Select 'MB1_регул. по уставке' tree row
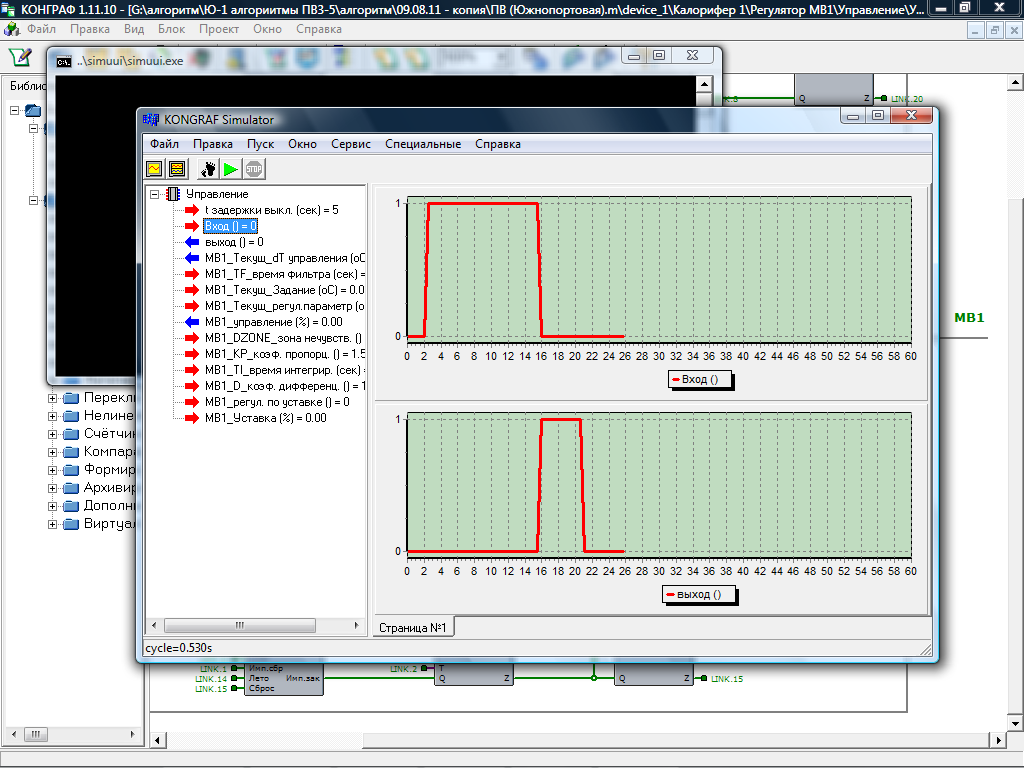 pyautogui.click(x=277, y=402)
